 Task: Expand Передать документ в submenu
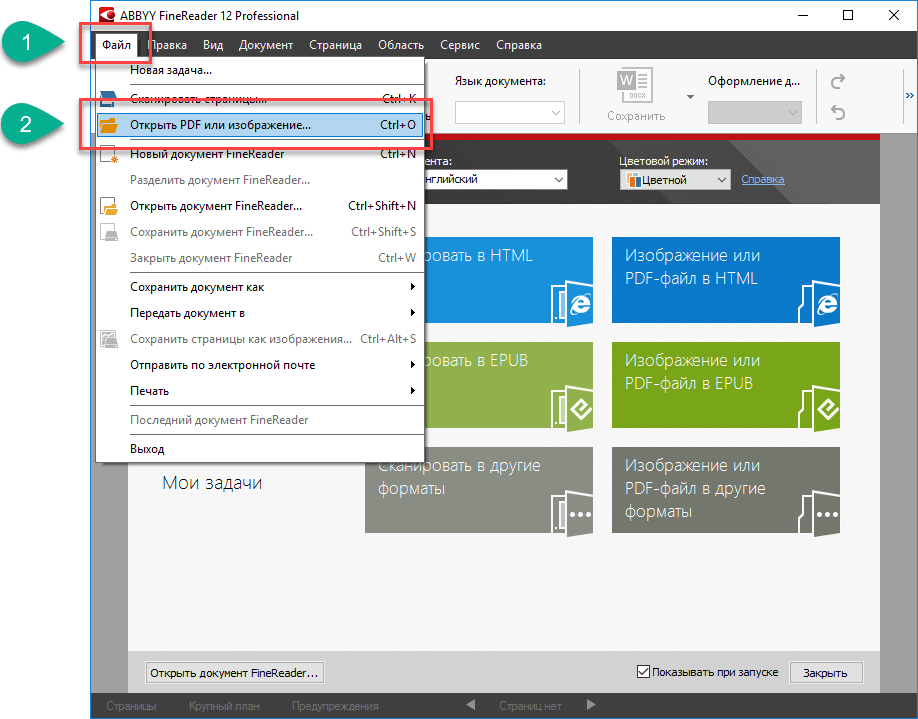click(260, 313)
